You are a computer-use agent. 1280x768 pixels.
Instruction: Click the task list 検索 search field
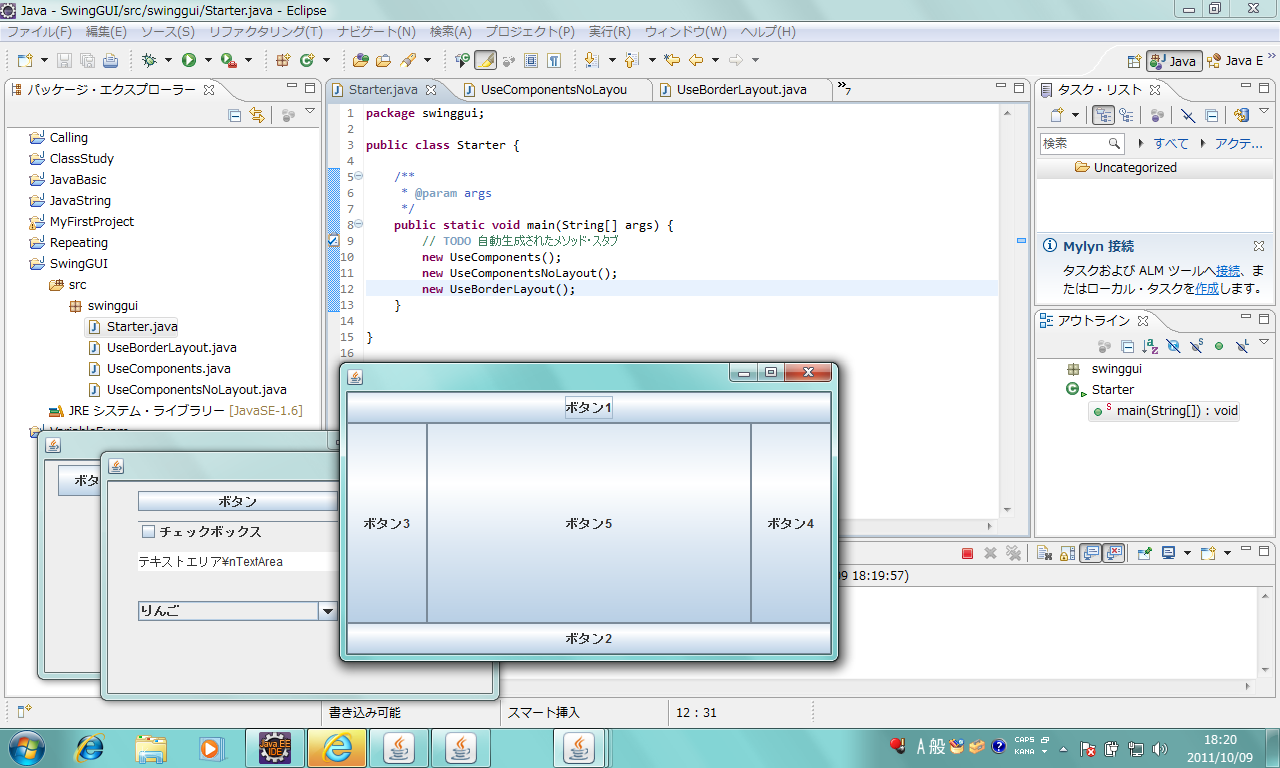(x=1073, y=144)
